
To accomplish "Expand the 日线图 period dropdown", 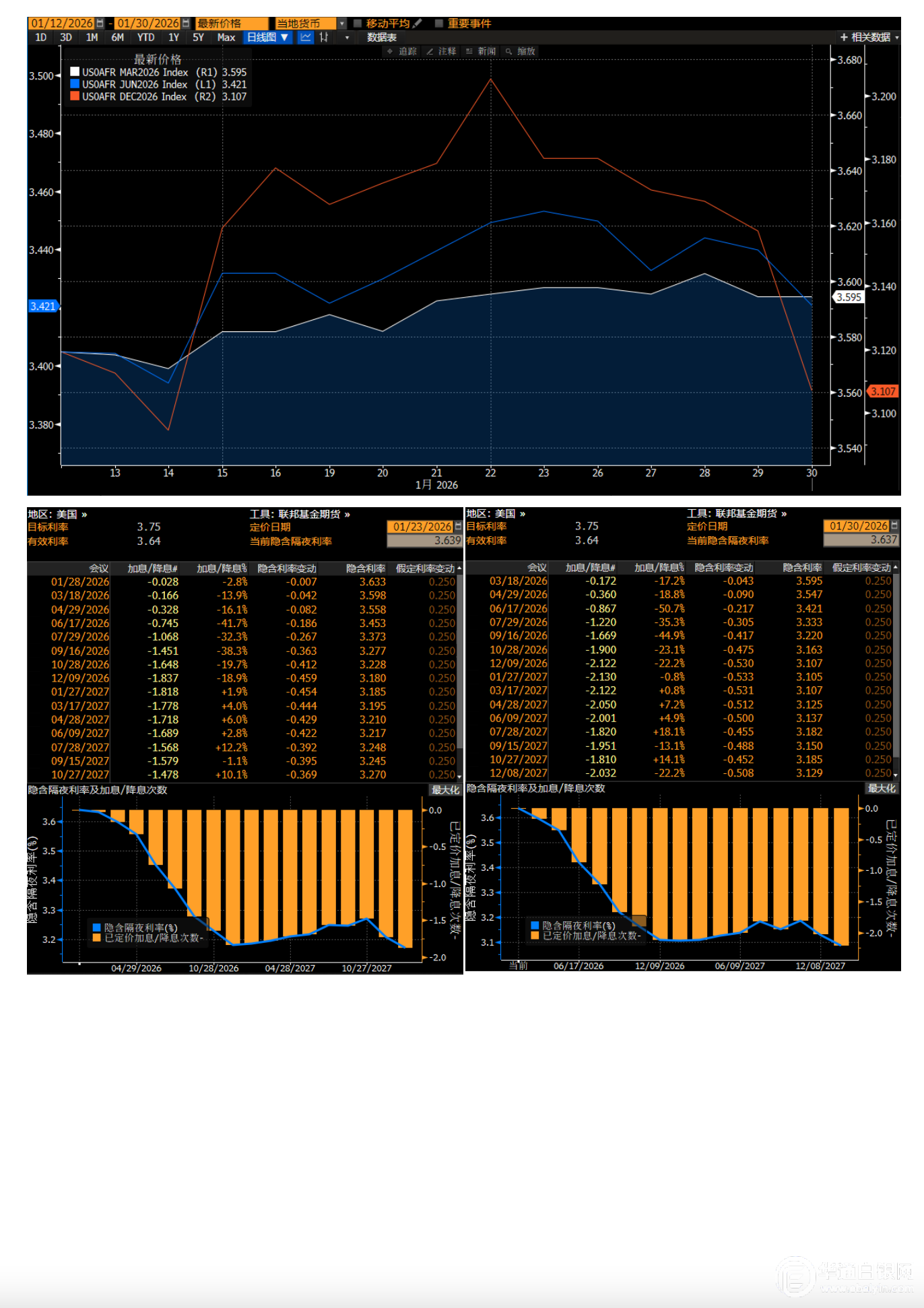I will [x=267, y=38].
